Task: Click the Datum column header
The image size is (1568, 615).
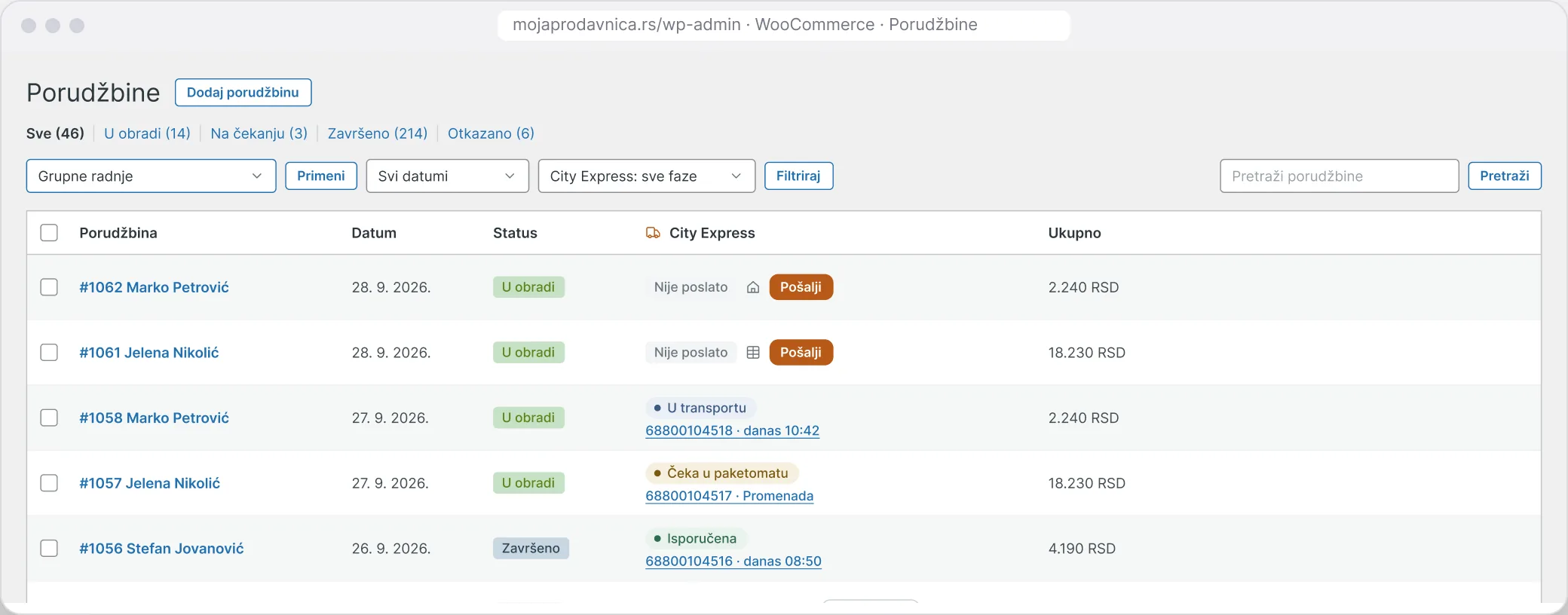Action: pyautogui.click(x=374, y=233)
